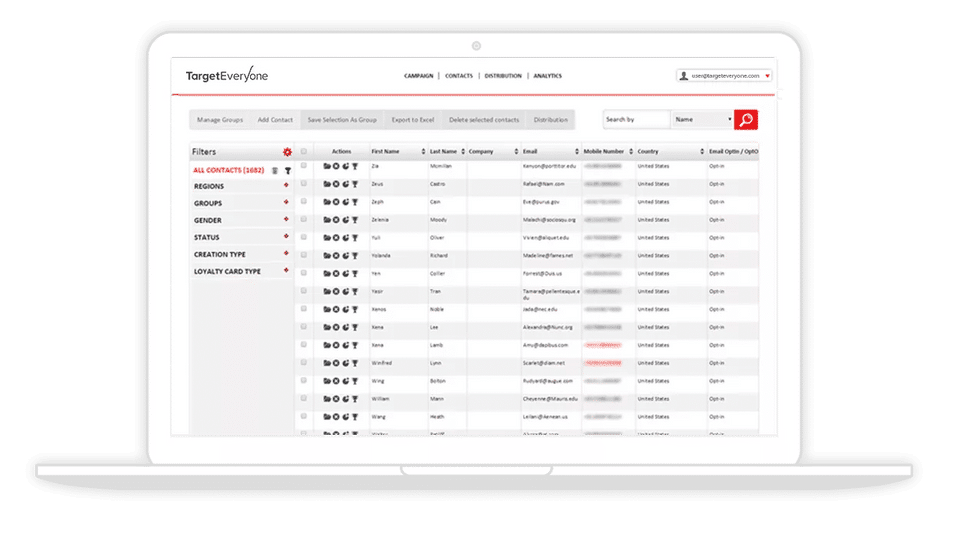Click the pie chart icon in Zeus Castro's row
This screenshot has width=960, height=534.
[346, 184]
